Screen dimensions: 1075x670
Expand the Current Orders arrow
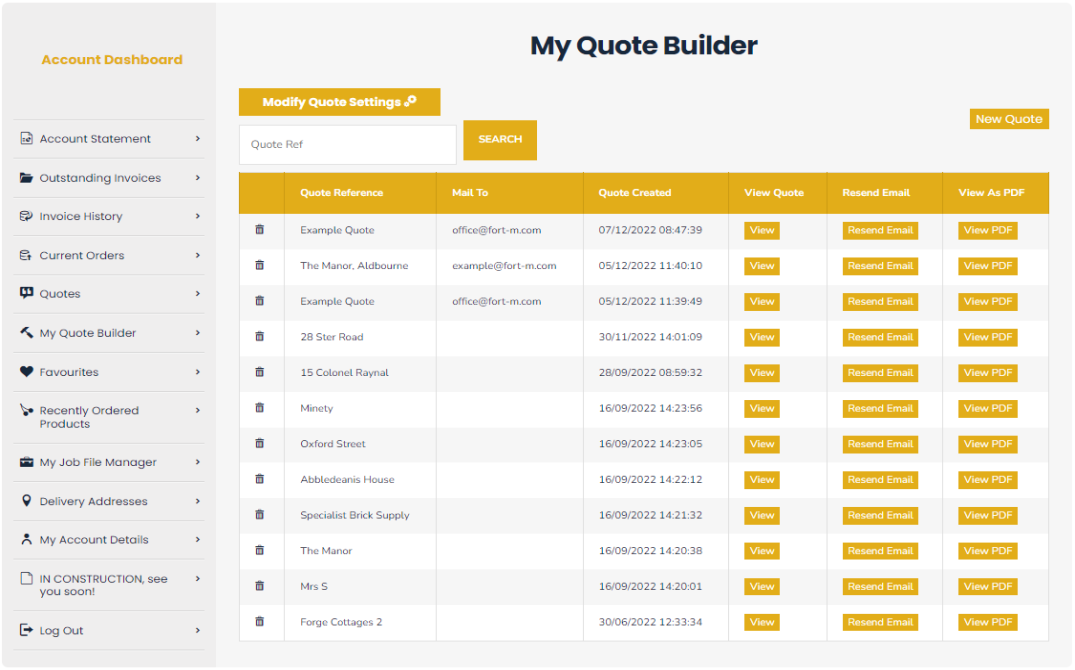coord(198,255)
